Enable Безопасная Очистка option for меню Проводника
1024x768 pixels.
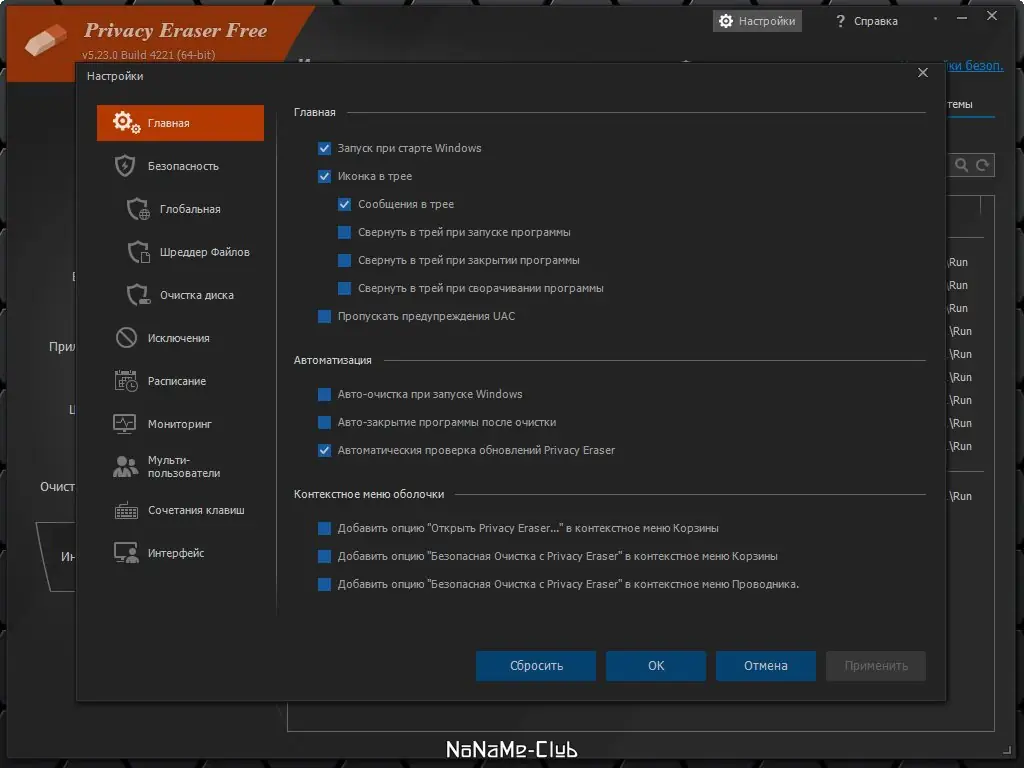pyautogui.click(x=325, y=584)
